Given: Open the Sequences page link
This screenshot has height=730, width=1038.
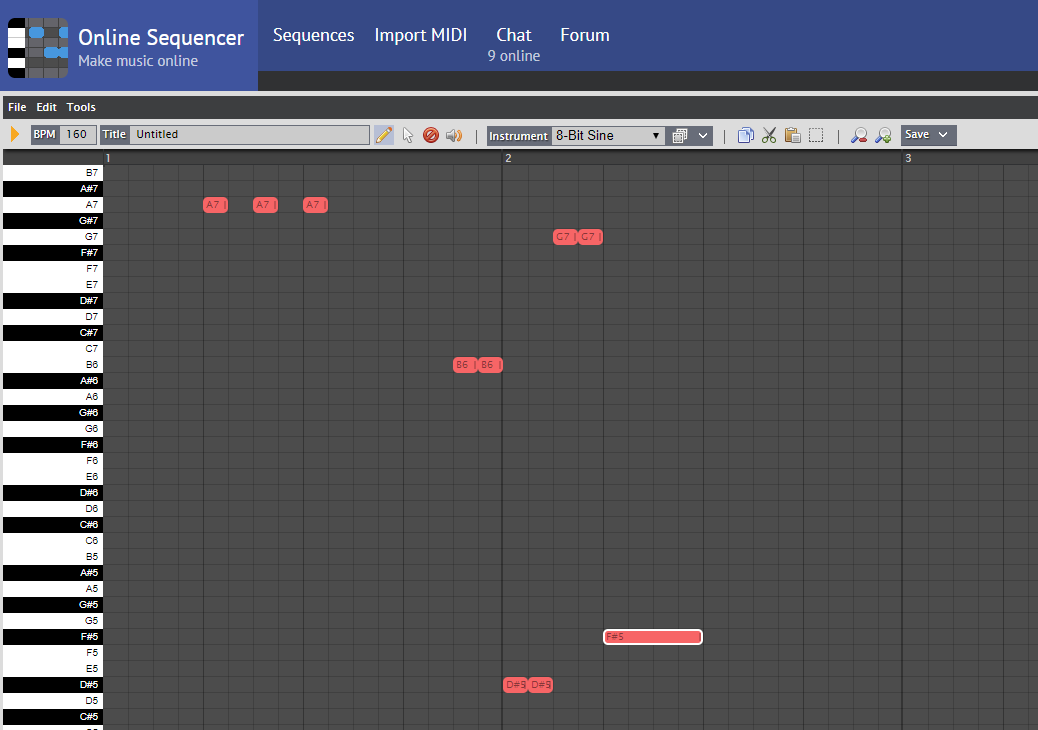Looking at the screenshot, I should click(x=313, y=35).
